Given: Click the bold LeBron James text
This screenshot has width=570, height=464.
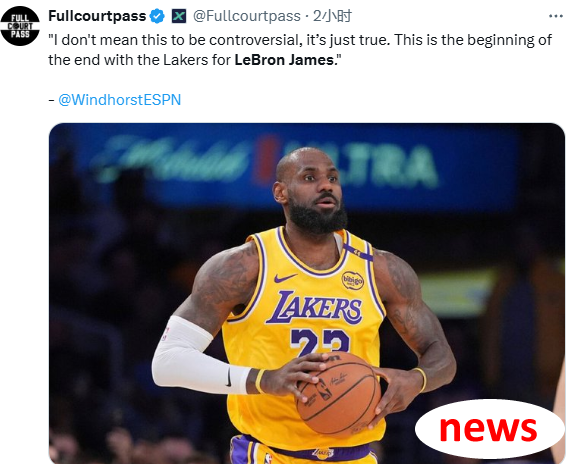Looking at the screenshot, I should 284,60.
